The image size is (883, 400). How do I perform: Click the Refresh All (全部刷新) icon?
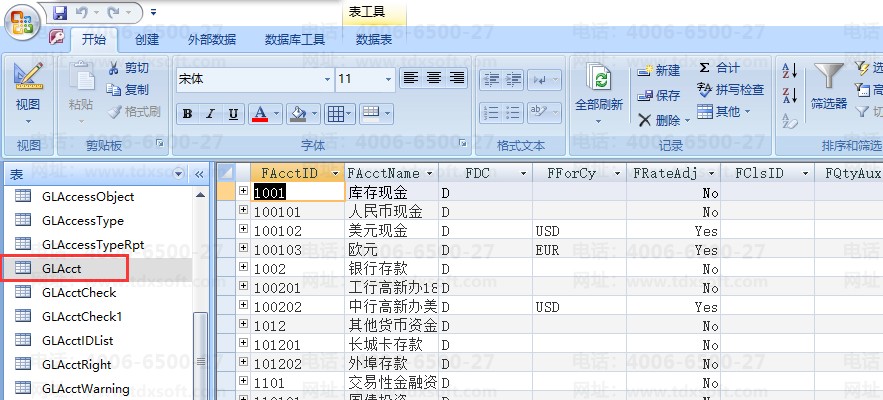point(599,80)
